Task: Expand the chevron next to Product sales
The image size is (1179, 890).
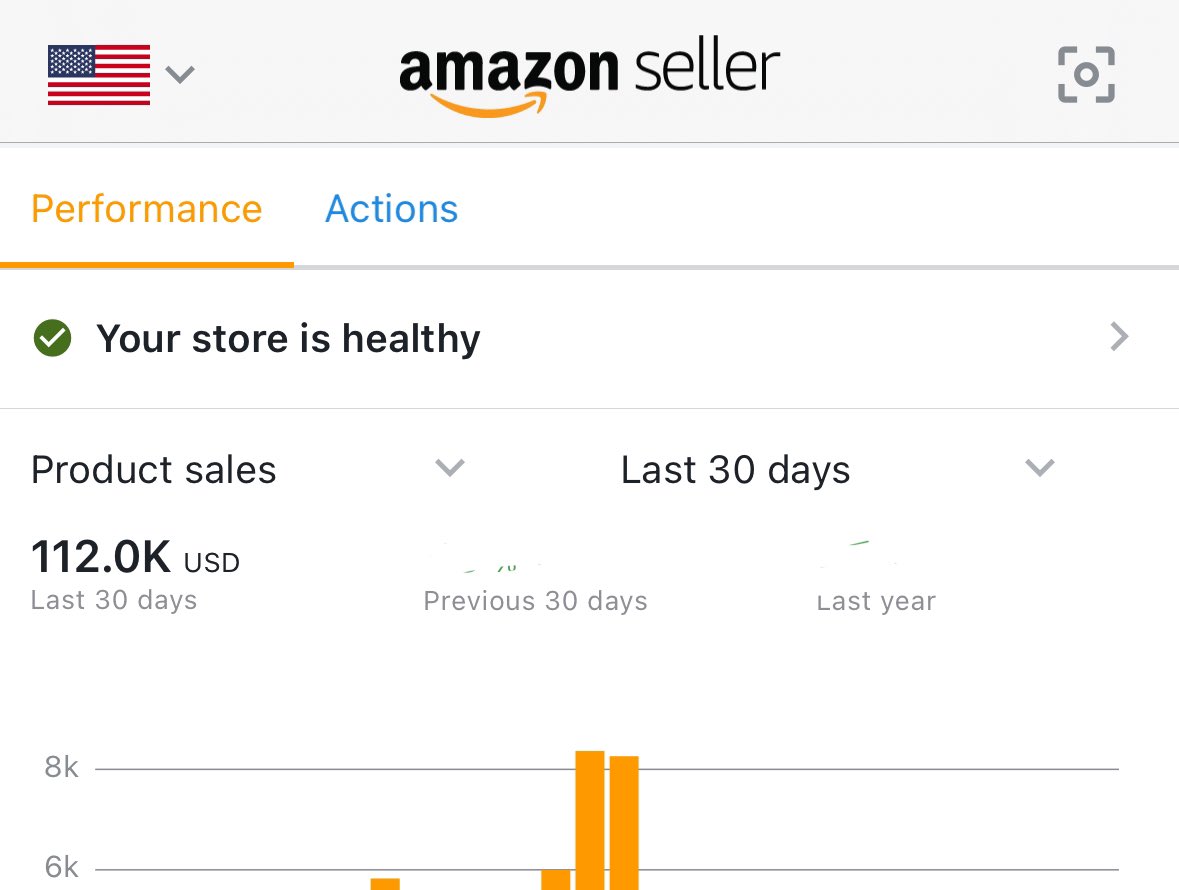Action: tap(451, 468)
